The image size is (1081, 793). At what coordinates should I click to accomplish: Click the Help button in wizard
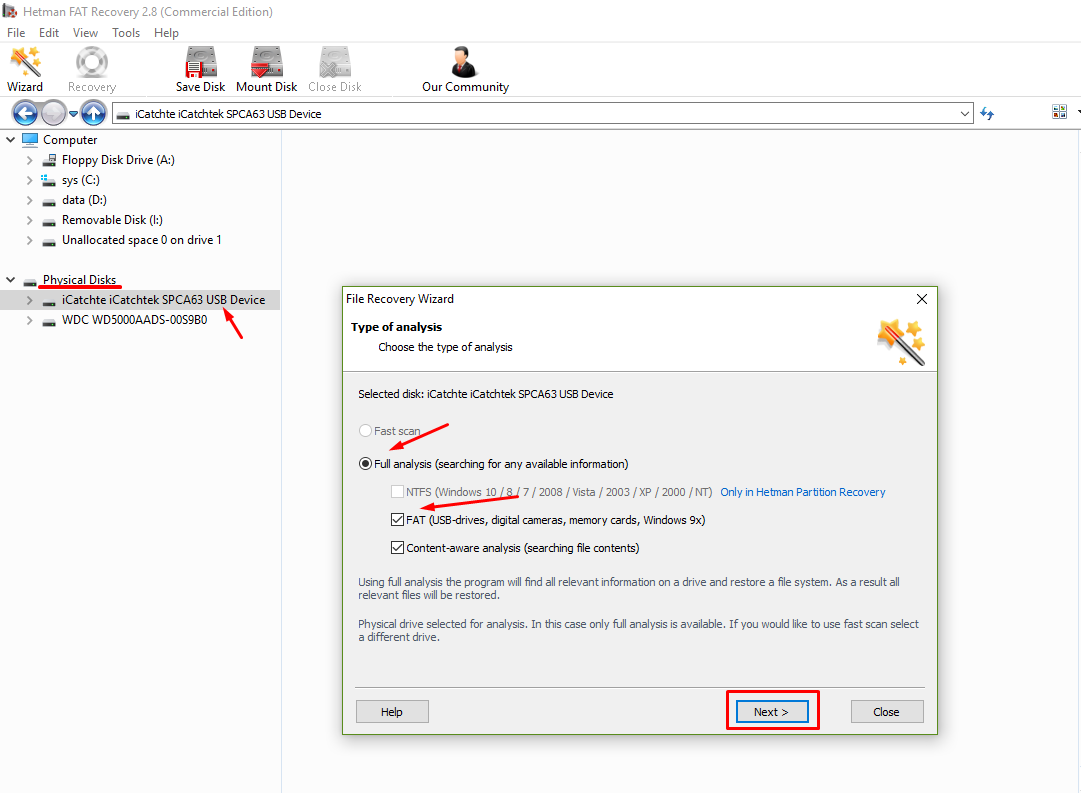(392, 712)
